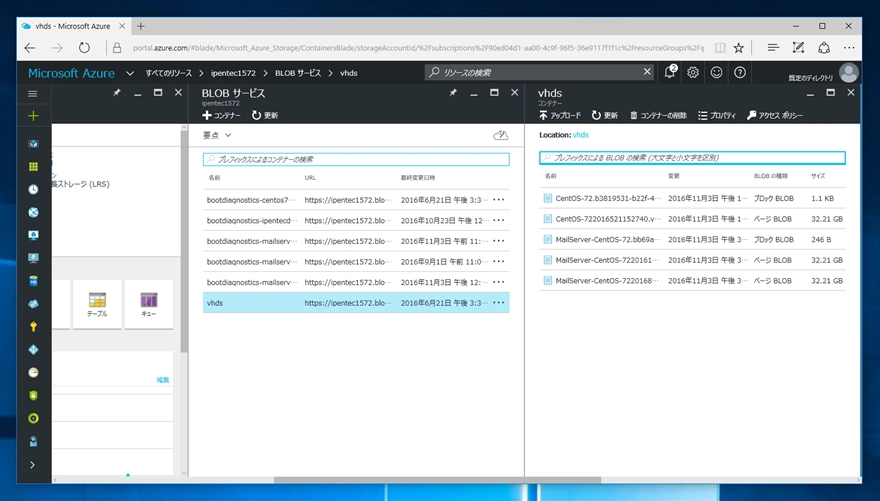Open the clock Recent sidebar icon
The image size is (880, 501).
coord(33,190)
